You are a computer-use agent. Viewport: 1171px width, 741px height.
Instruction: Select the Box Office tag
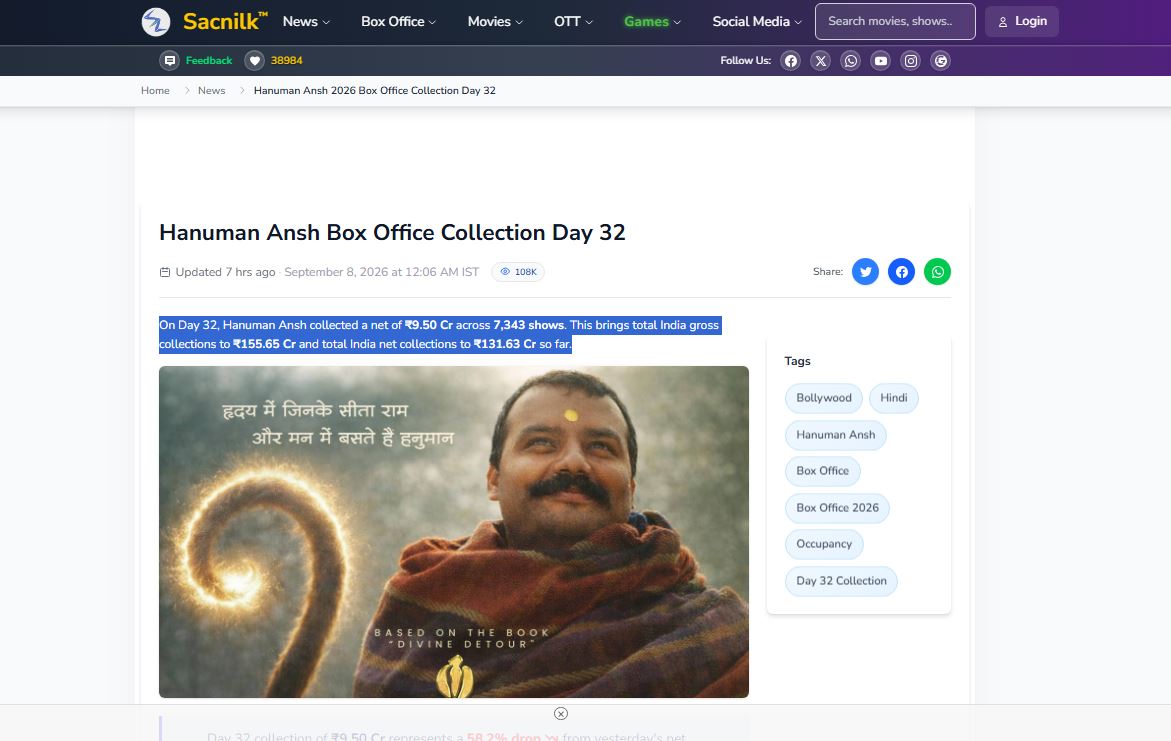click(x=822, y=471)
